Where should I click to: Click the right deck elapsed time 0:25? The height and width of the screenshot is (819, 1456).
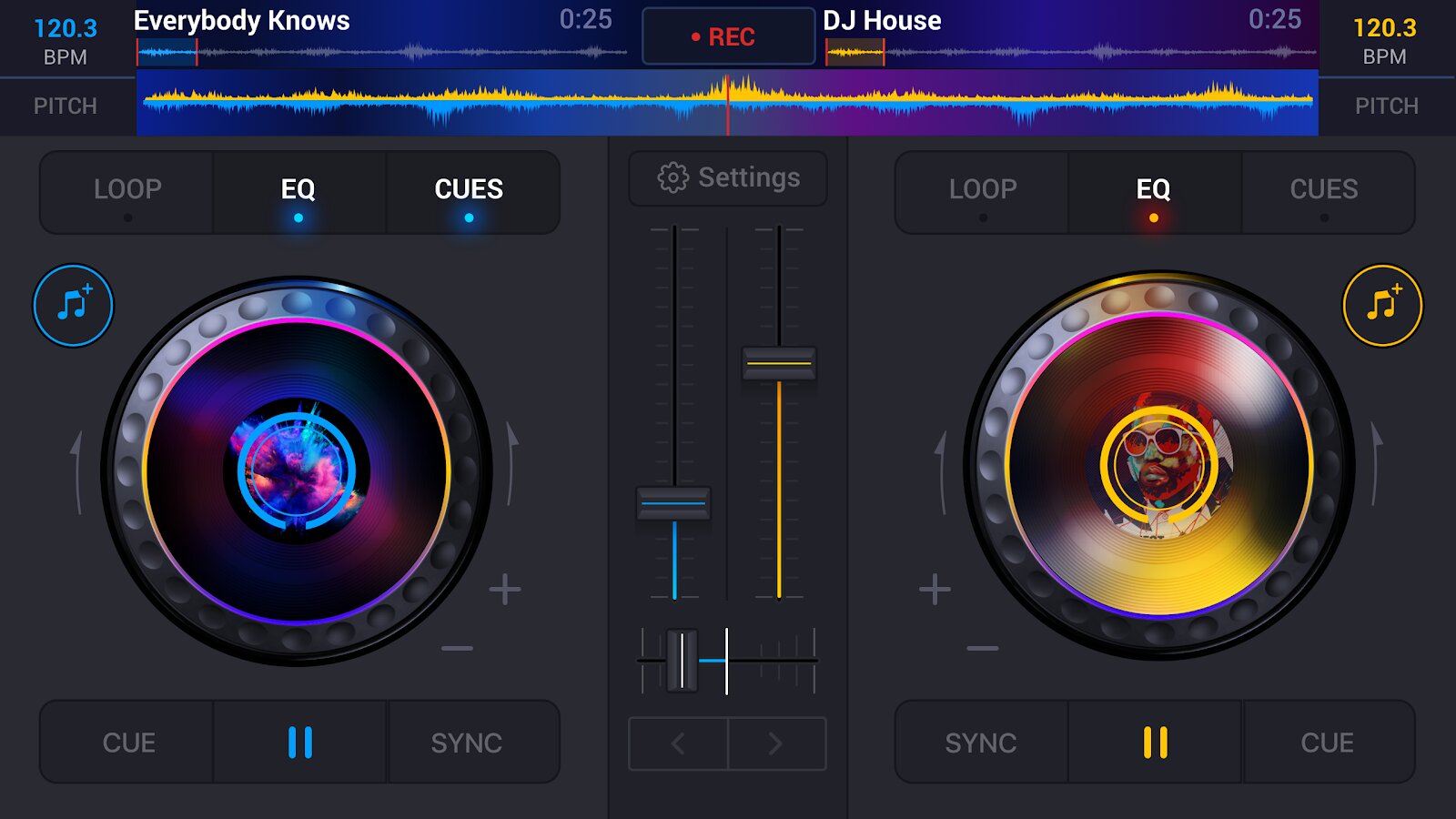coord(1275,19)
